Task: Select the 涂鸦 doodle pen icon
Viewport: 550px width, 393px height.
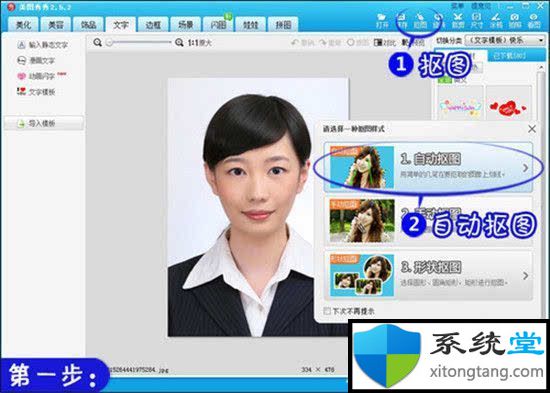Action: pyautogui.click(x=496, y=20)
